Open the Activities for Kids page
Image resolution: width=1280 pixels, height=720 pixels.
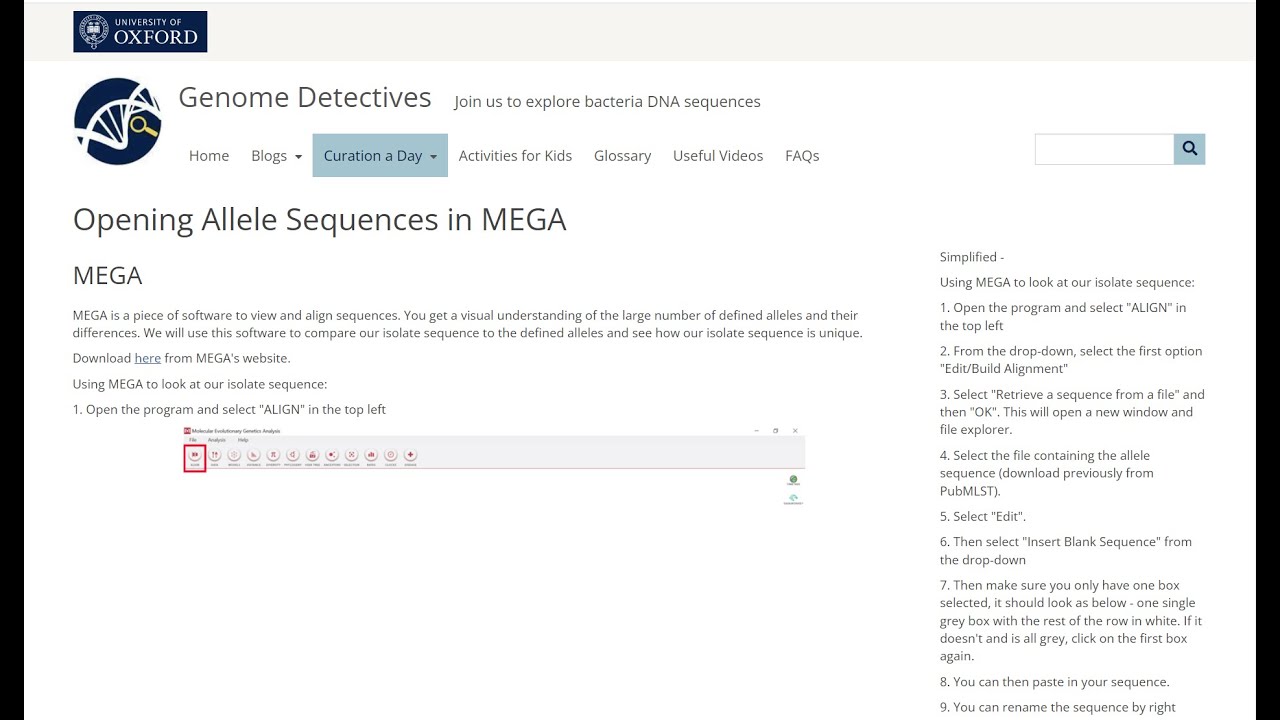[x=515, y=156]
